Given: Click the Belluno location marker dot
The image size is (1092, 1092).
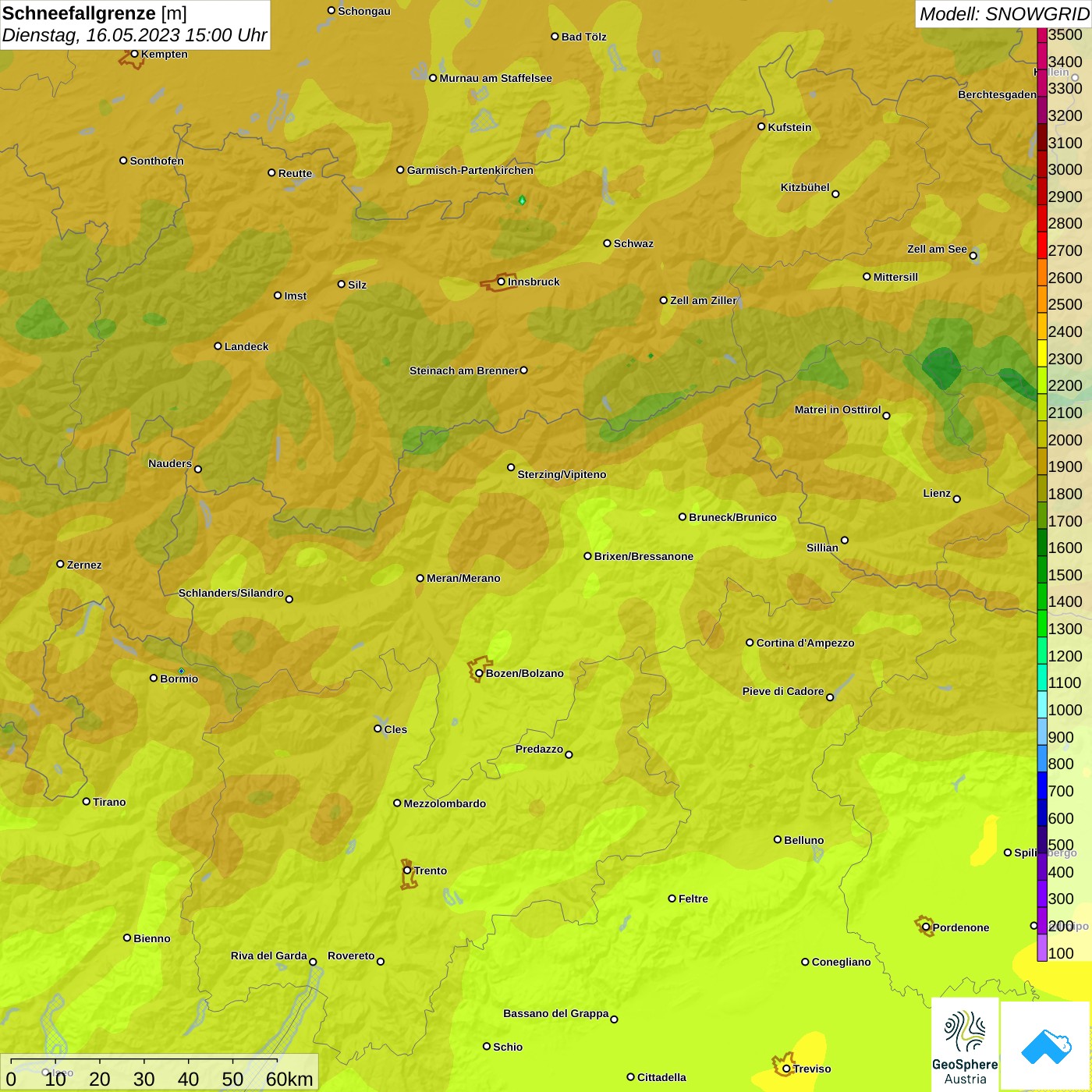Looking at the screenshot, I should pyautogui.click(x=777, y=839).
